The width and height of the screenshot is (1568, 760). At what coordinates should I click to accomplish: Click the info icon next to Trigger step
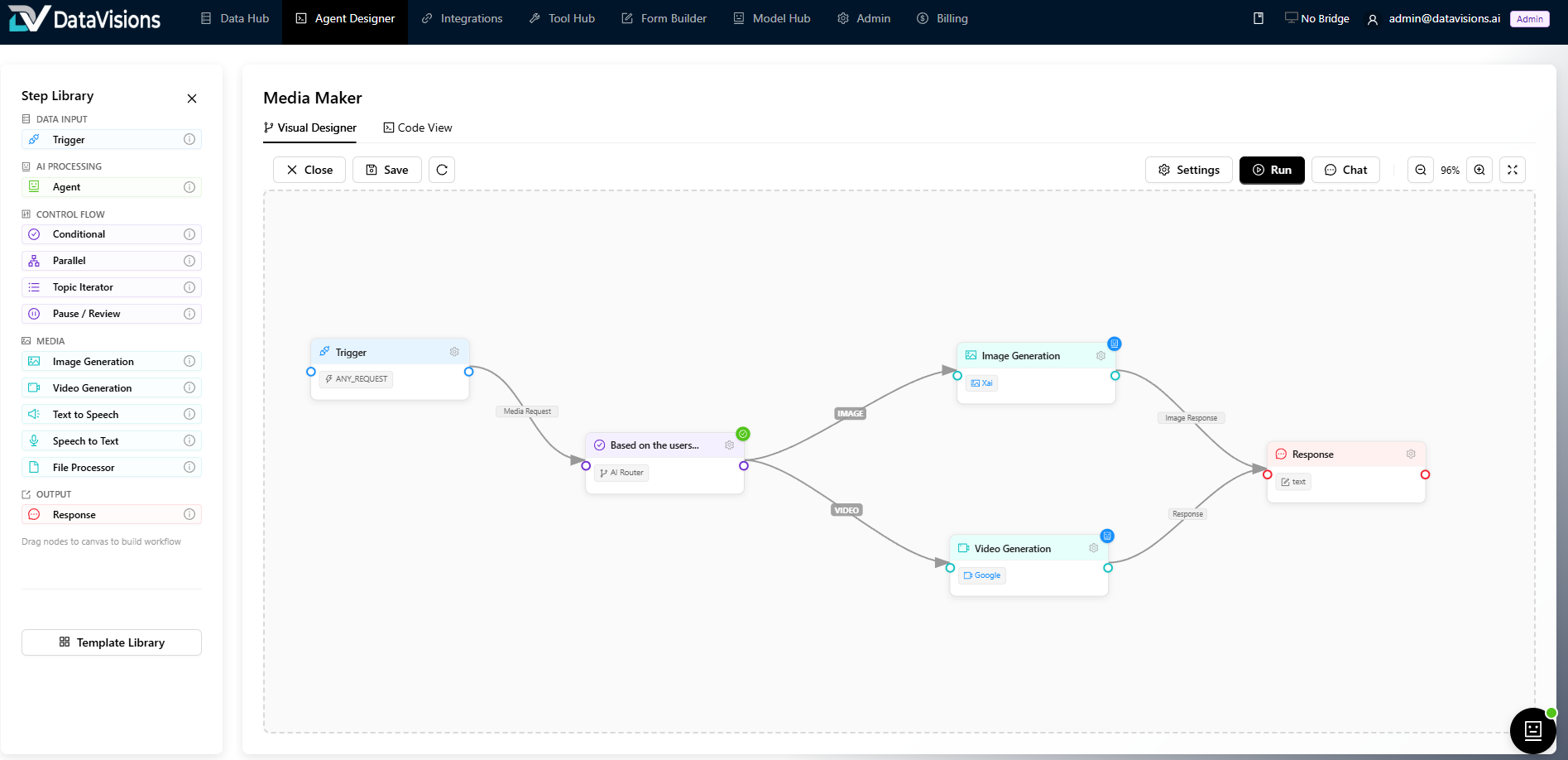coord(189,139)
